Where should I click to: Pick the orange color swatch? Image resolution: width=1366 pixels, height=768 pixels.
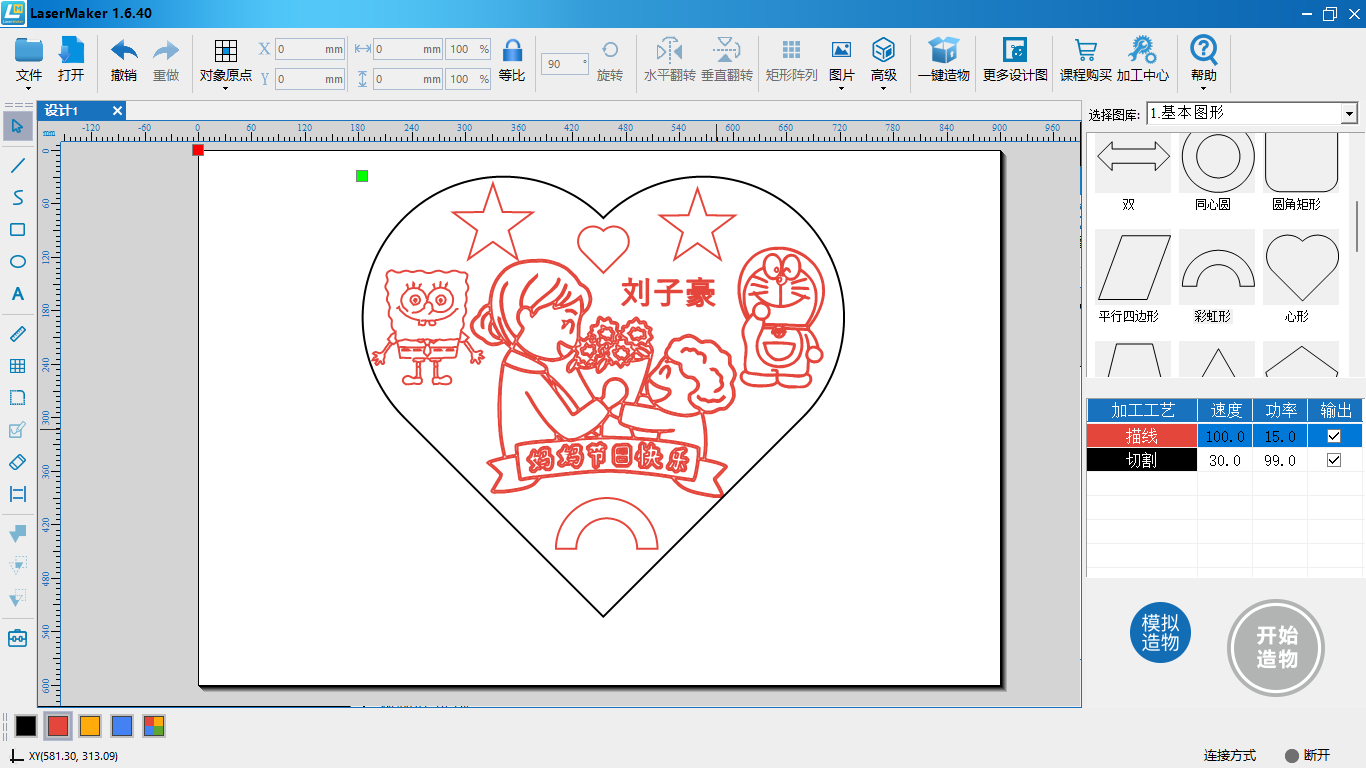pos(90,726)
